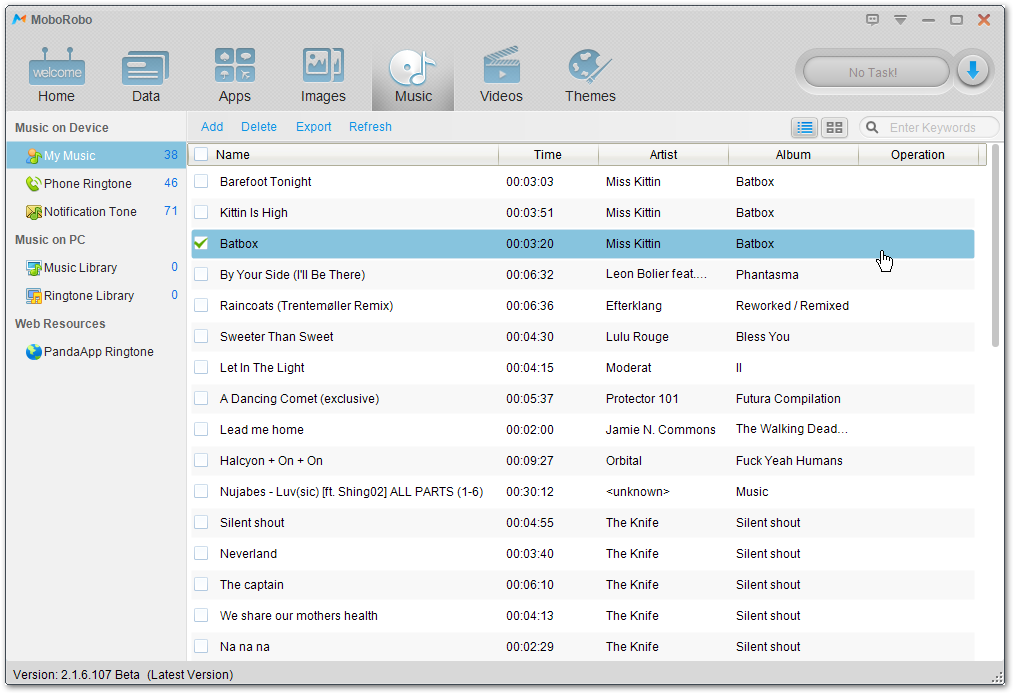The height and width of the screenshot is (694, 1014).
Task: Sort by the Album column header
Action: tap(793, 155)
